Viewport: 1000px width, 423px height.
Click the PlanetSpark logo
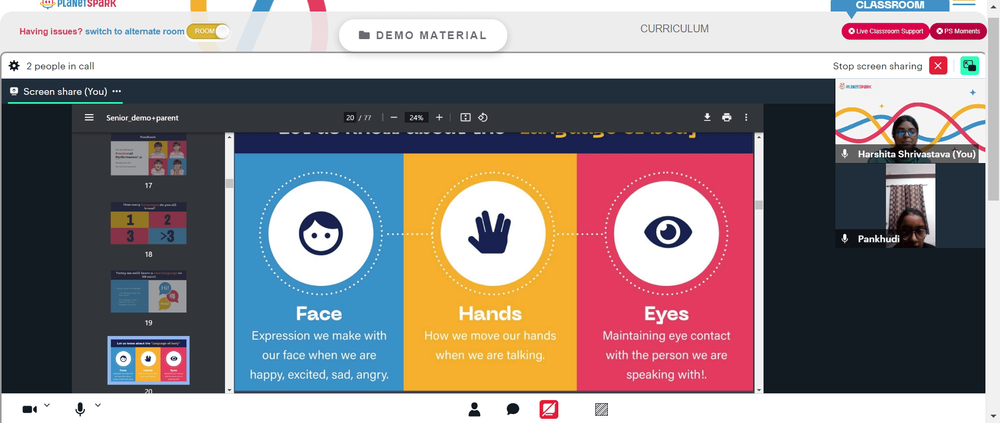(x=78, y=4)
